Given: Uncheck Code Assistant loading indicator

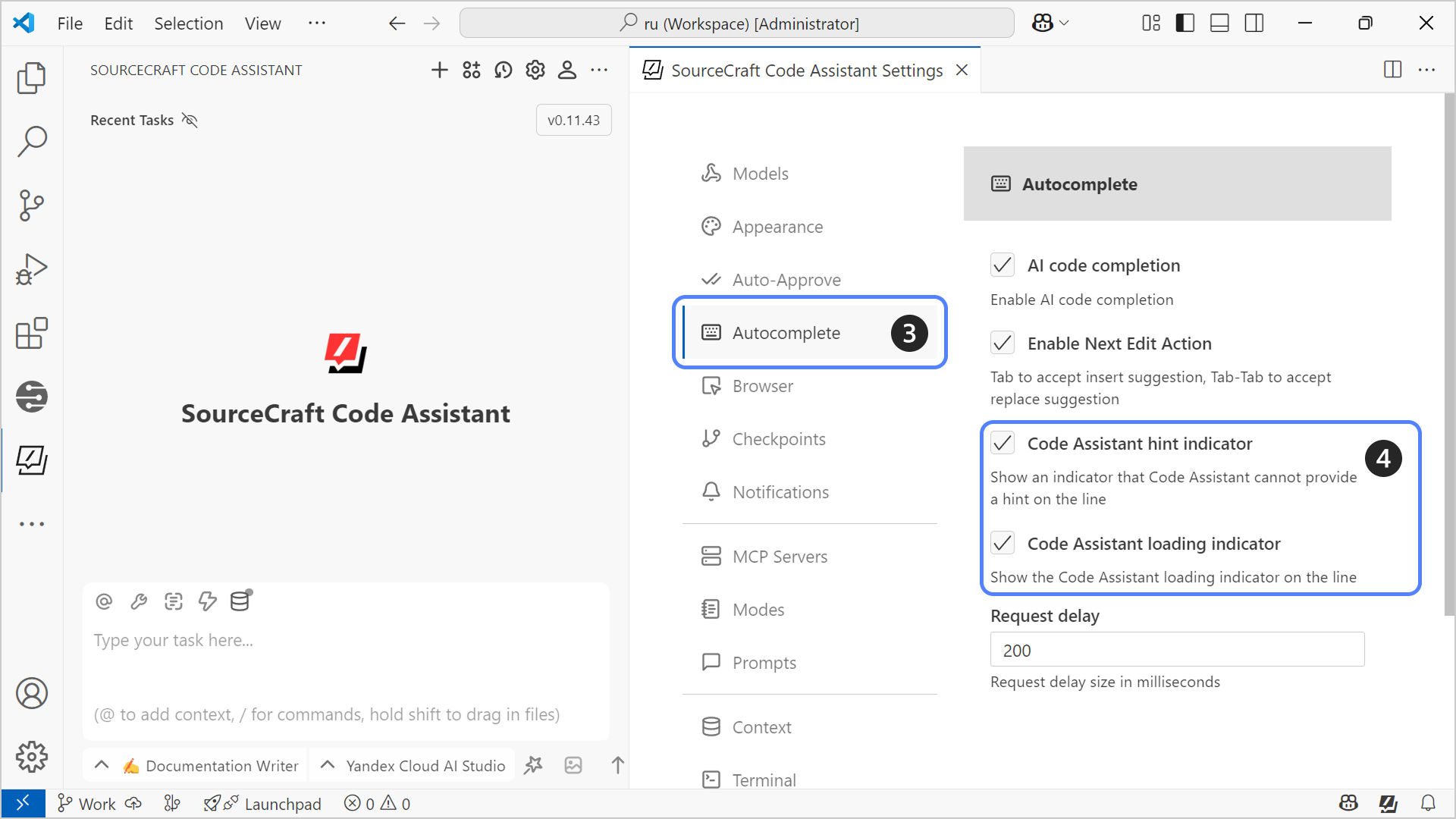Looking at the screenshot, I should point(1003,544).
